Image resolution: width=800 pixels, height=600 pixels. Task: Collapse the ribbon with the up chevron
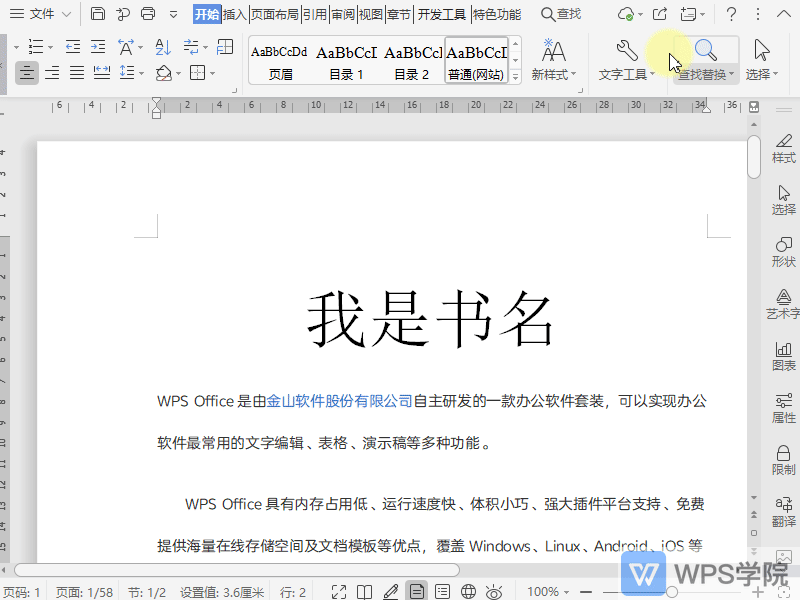pyautogui.click(x=784, y=14)
